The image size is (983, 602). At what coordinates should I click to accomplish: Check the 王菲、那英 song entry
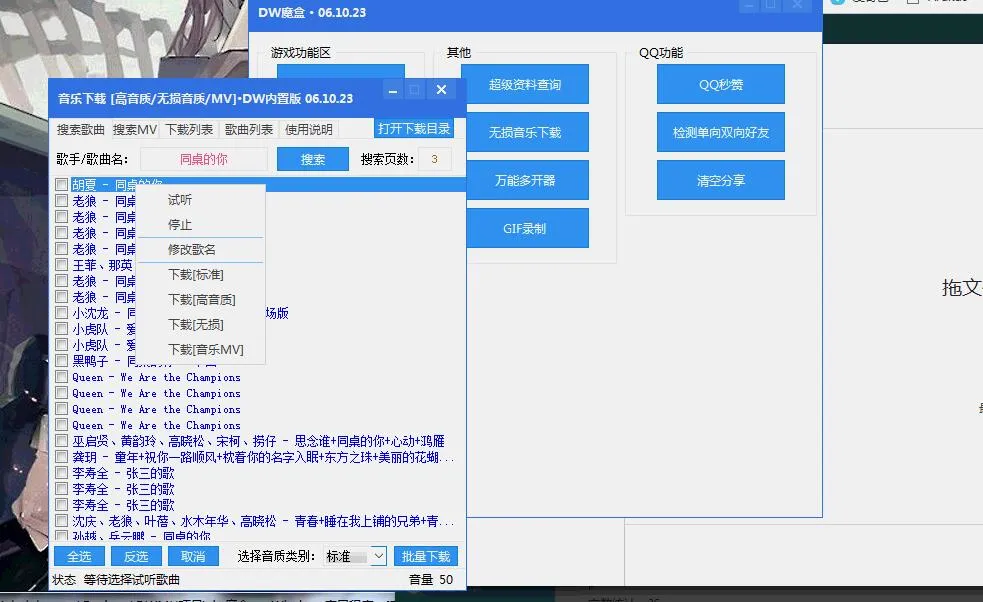(62, 265)
